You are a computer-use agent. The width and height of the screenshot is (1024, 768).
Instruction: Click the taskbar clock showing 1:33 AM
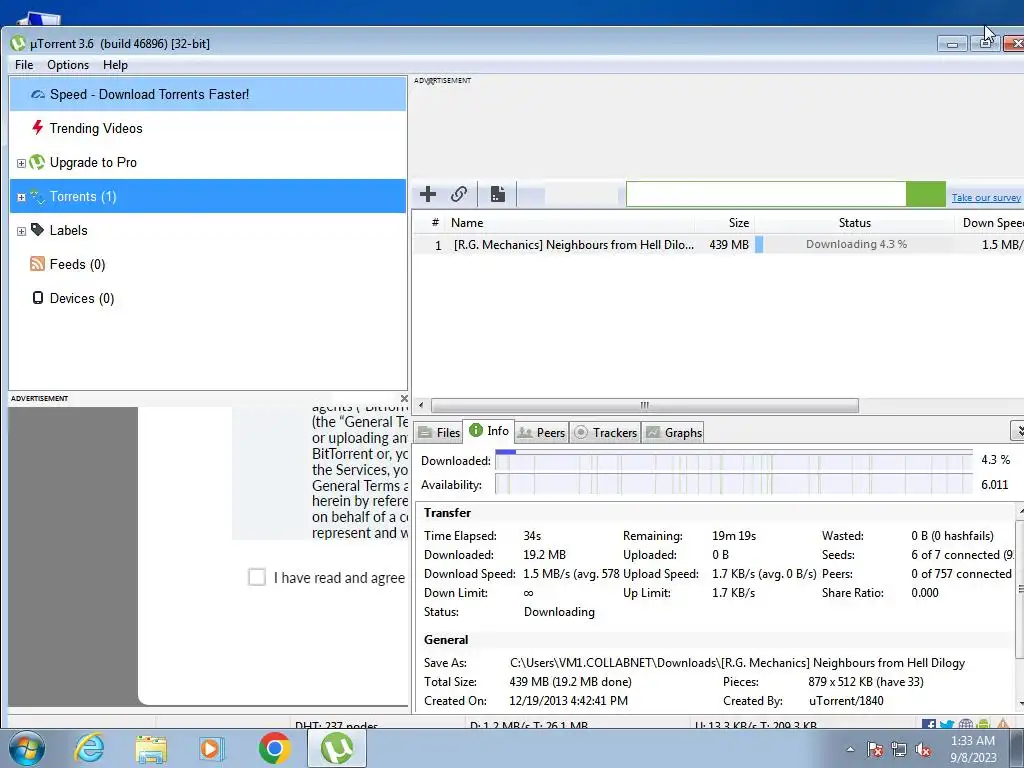pyautogui.click(x=973, y=749)
